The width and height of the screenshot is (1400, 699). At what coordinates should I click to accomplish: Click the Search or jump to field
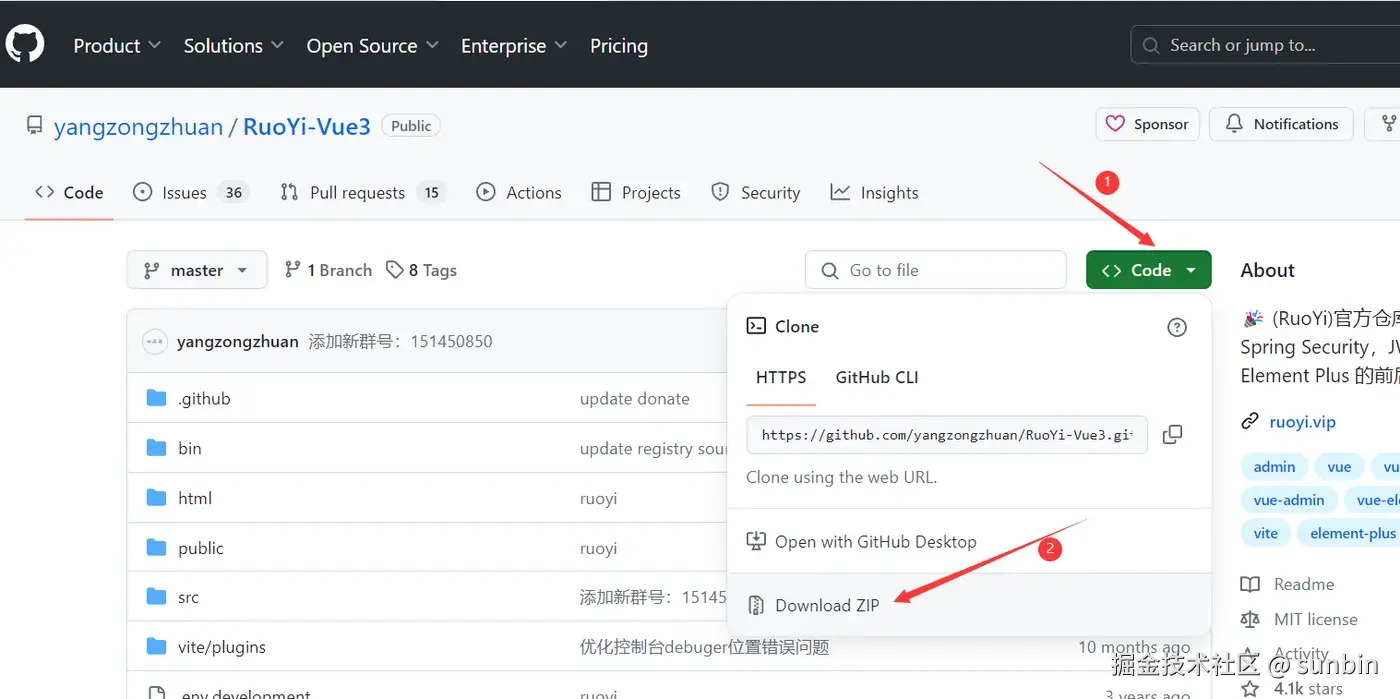click(x=1265, y=45)
